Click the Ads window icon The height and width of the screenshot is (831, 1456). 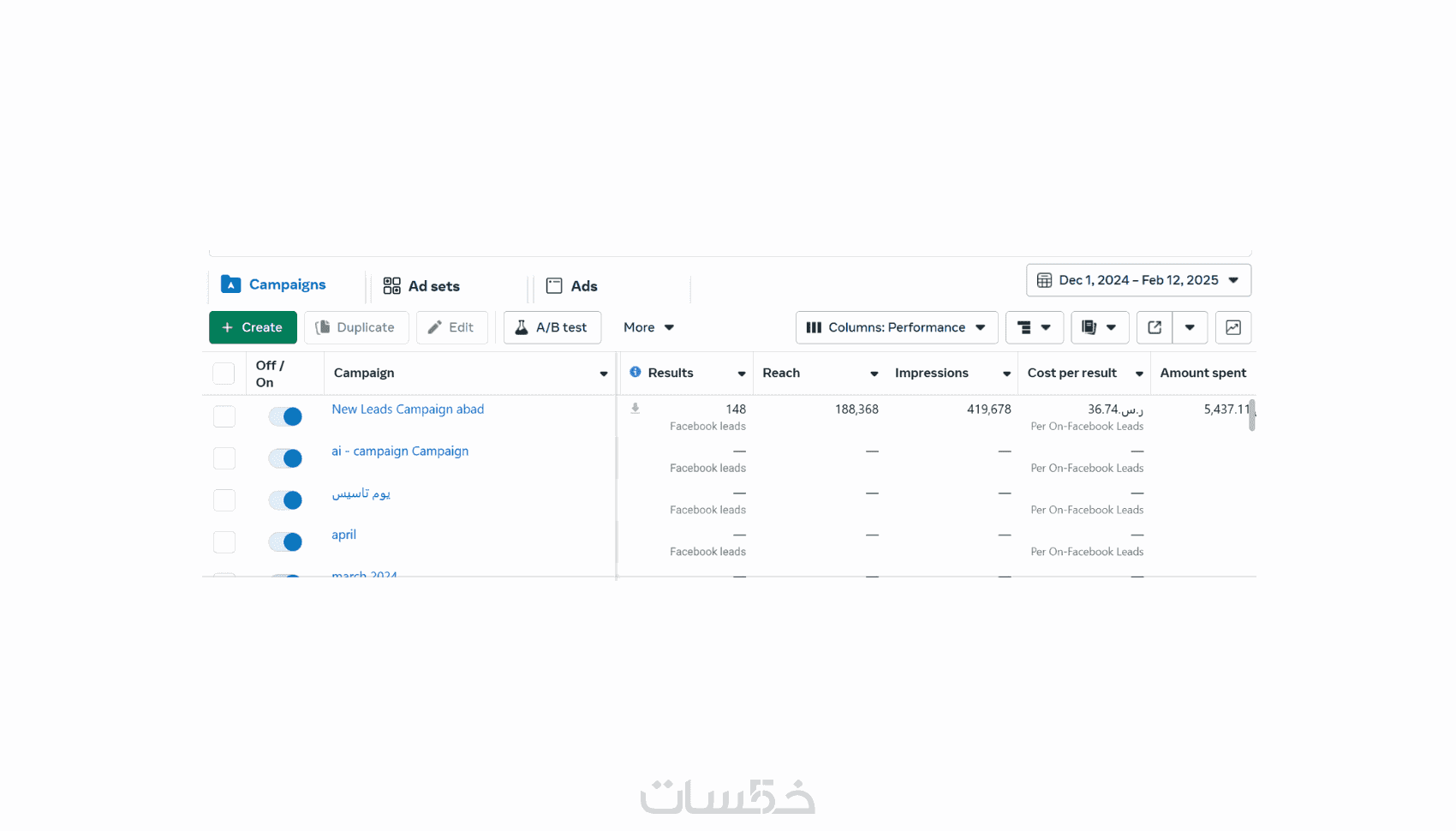pos(554,286)
